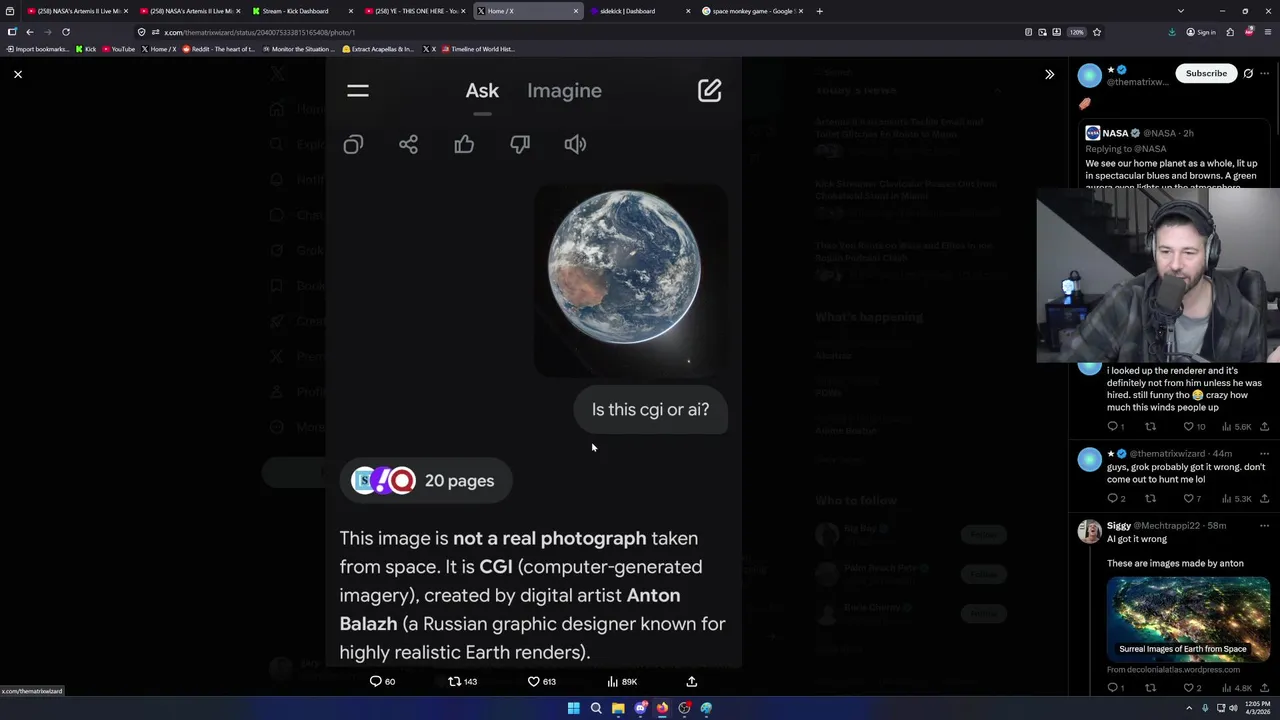
Task: Switch to the Imagine tab
Action: (x=564, y=91)
